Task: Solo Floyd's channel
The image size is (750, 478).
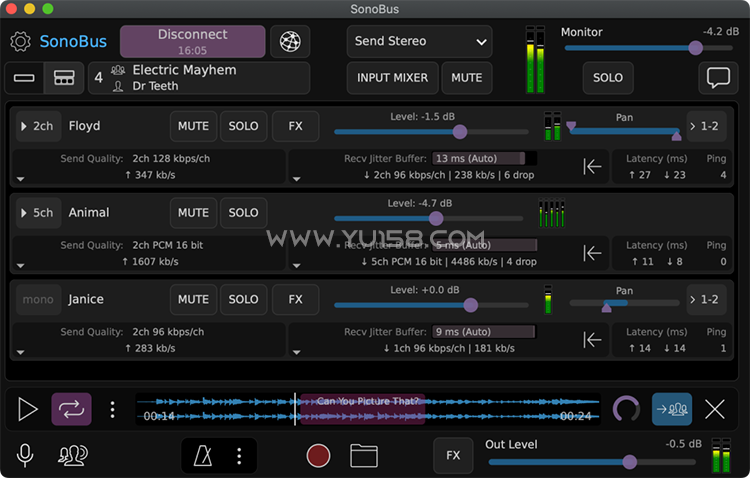Action: 243,126
